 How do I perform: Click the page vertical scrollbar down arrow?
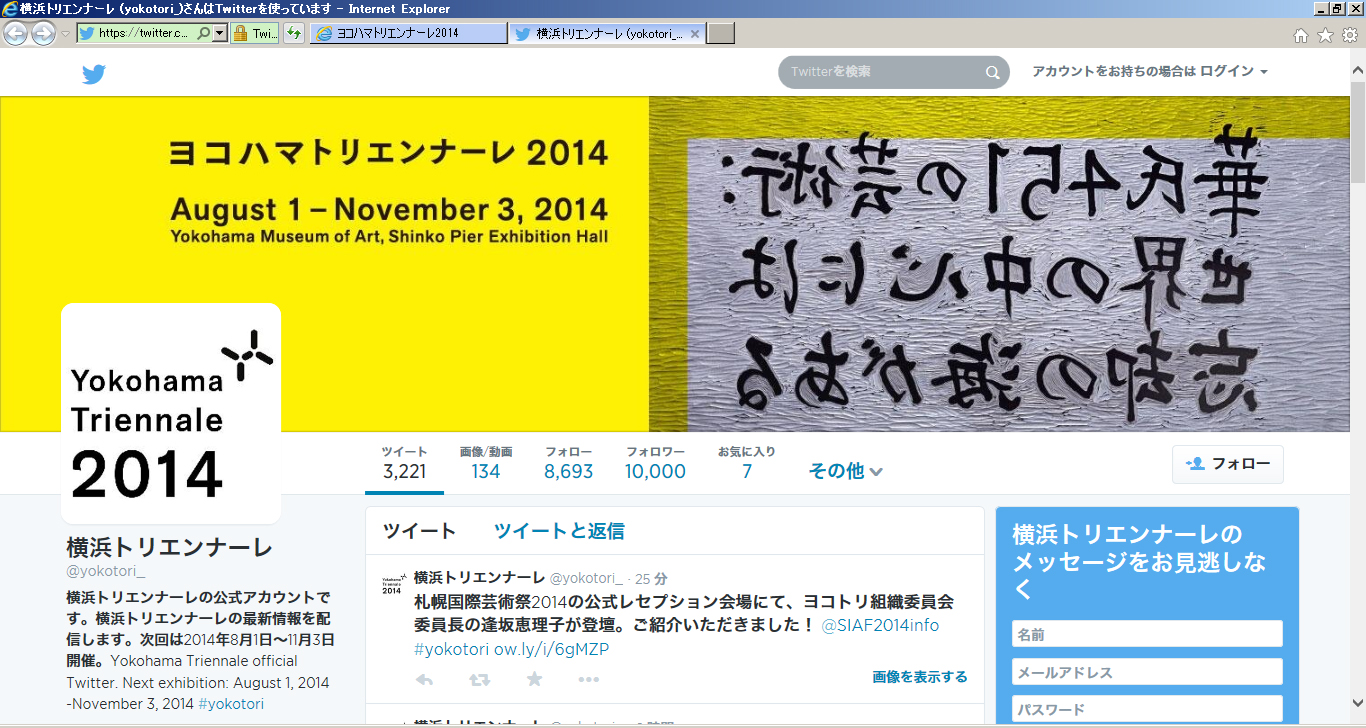click(1358, 702)
